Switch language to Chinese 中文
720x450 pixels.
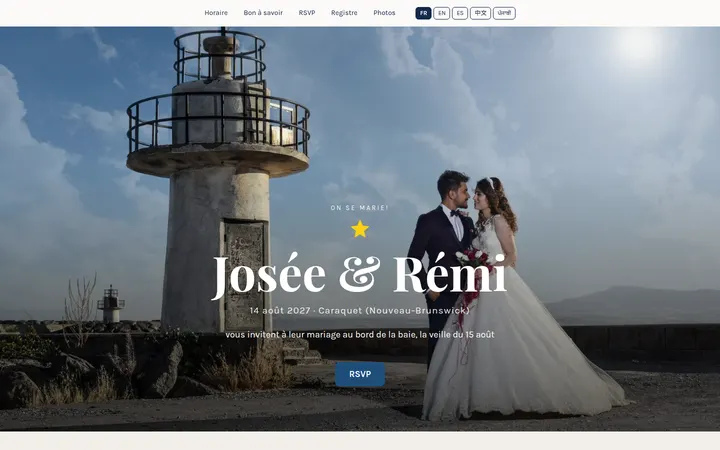pyautogui.click(x=480, y=13)
